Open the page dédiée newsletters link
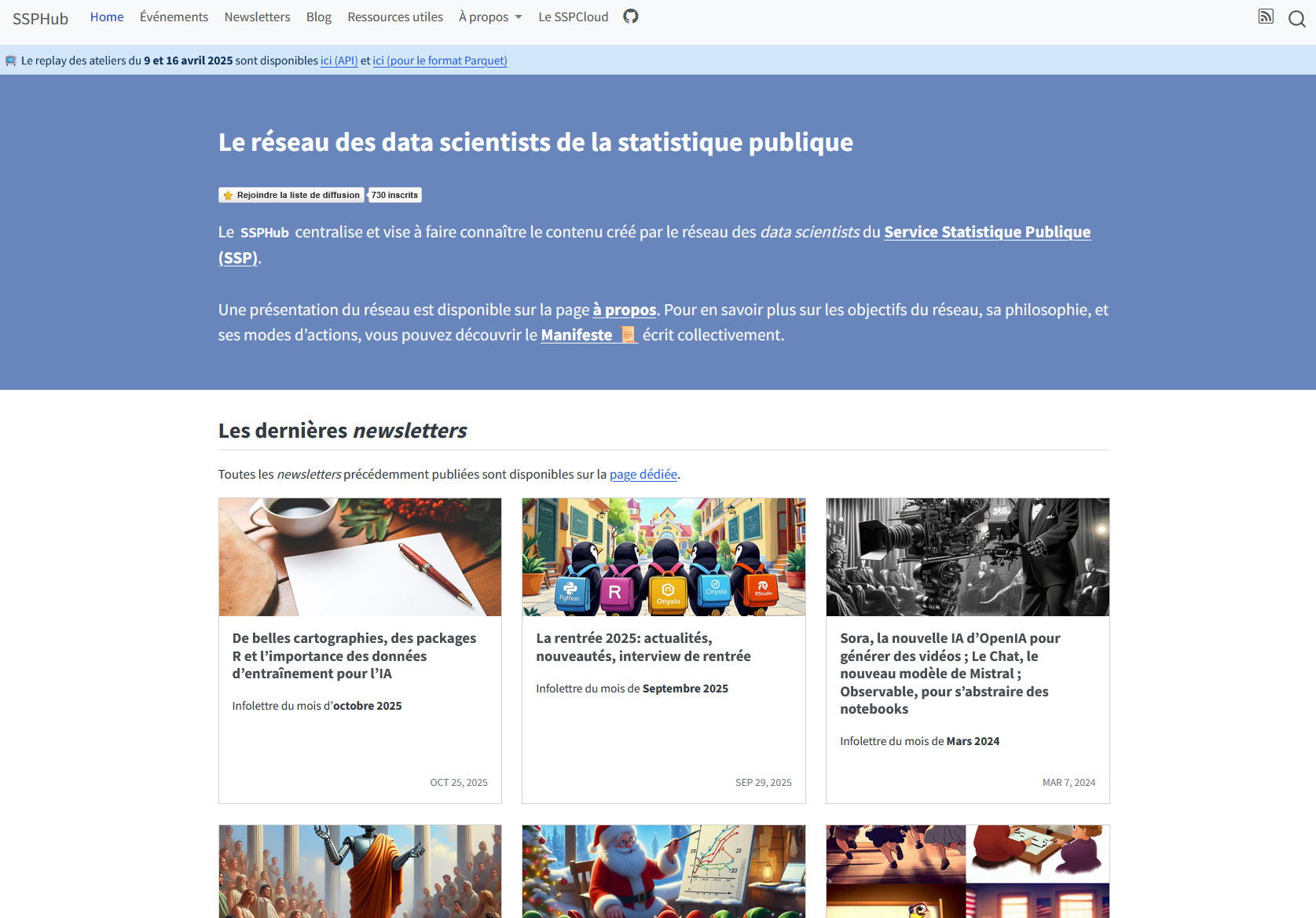 tap(643, 474)
